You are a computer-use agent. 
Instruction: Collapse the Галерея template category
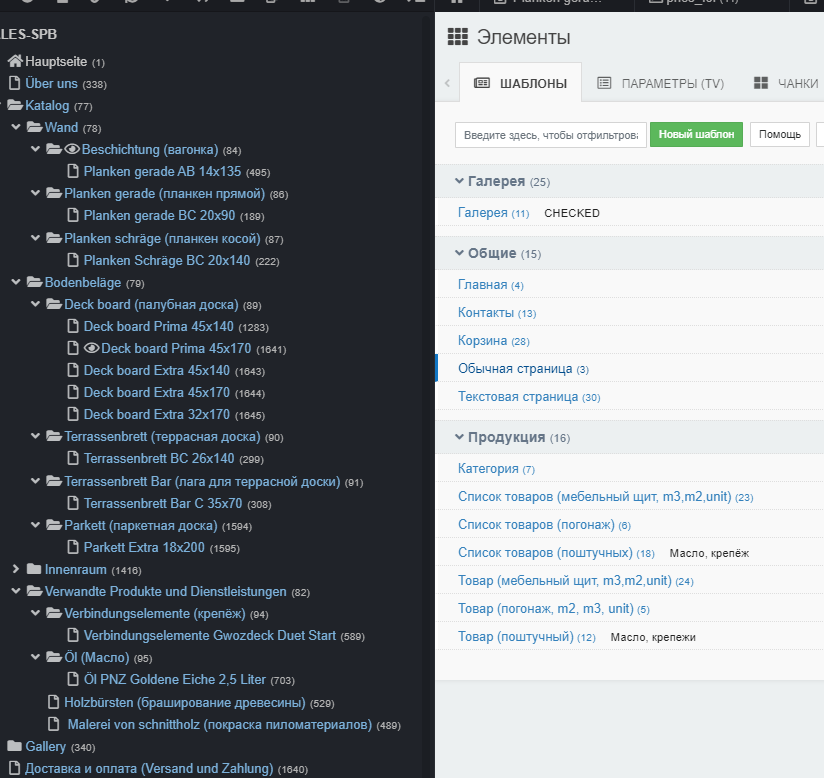[x=459, y=181]
